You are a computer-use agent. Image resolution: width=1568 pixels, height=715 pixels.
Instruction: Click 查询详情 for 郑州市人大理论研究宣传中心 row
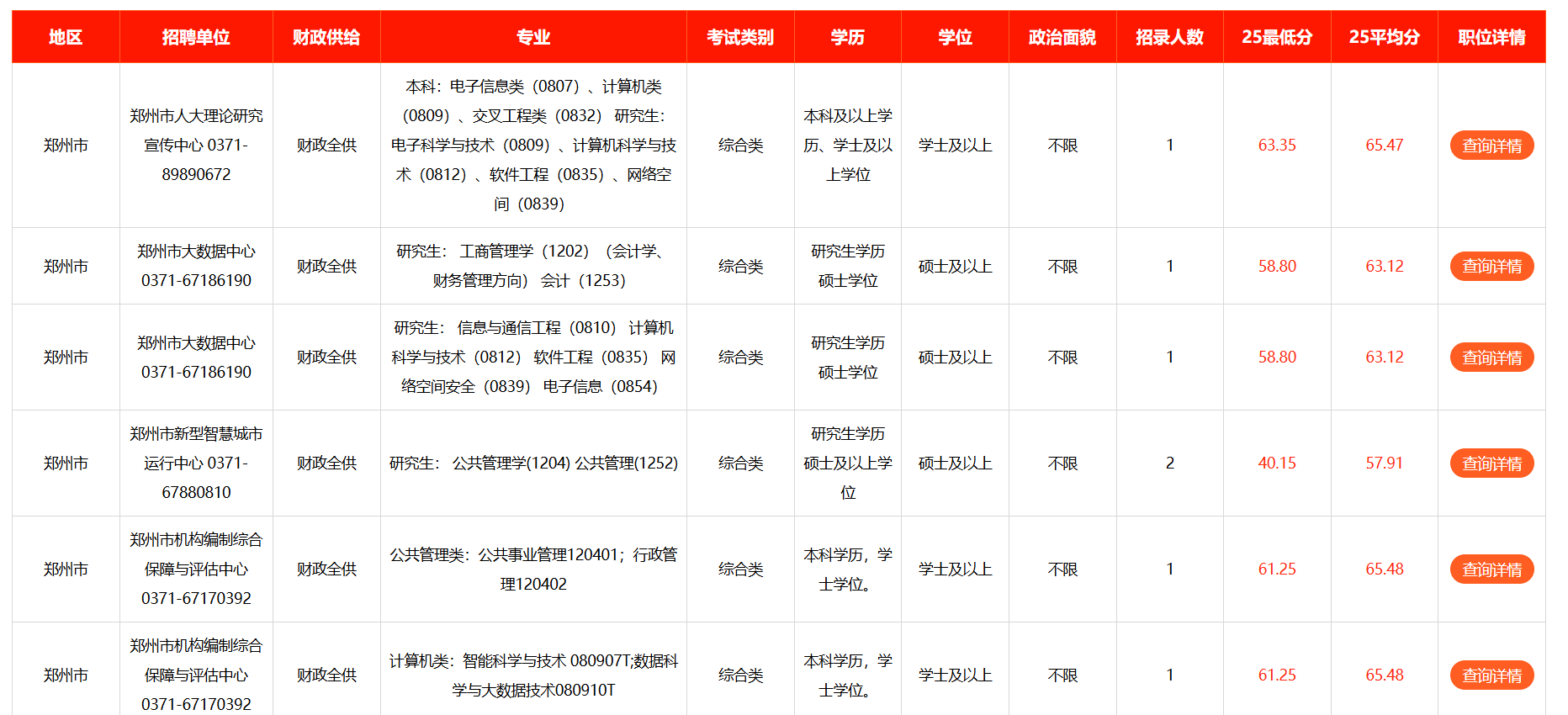[1491, 146]
